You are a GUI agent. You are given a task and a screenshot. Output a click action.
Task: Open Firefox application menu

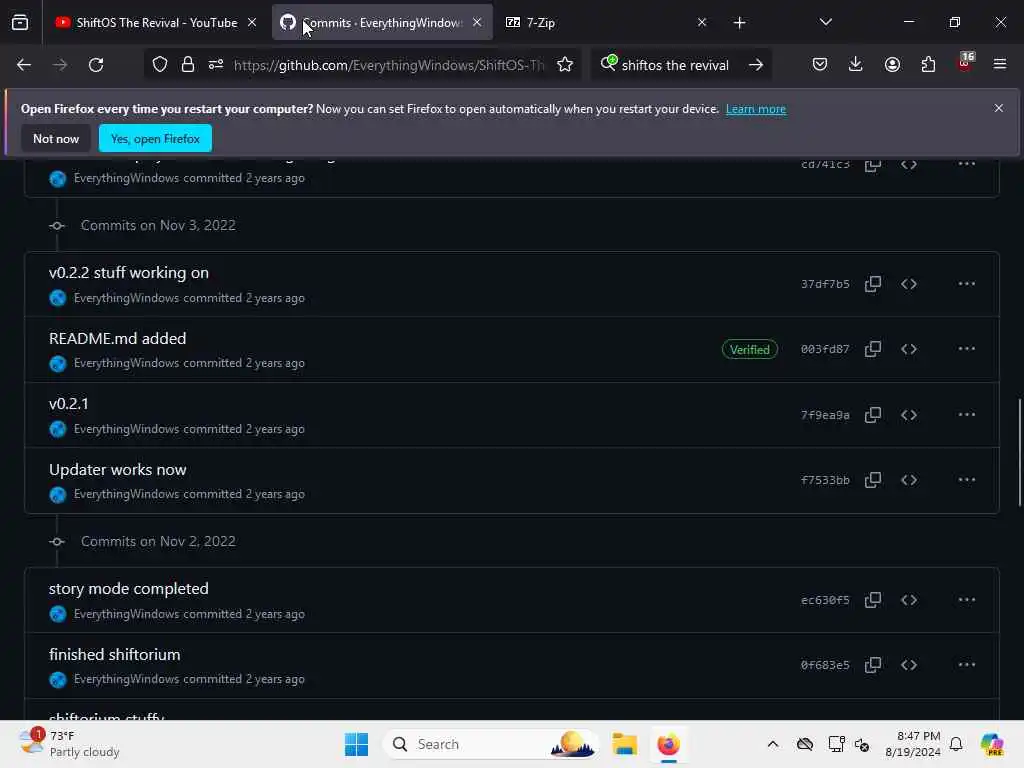click(1000, 64)
